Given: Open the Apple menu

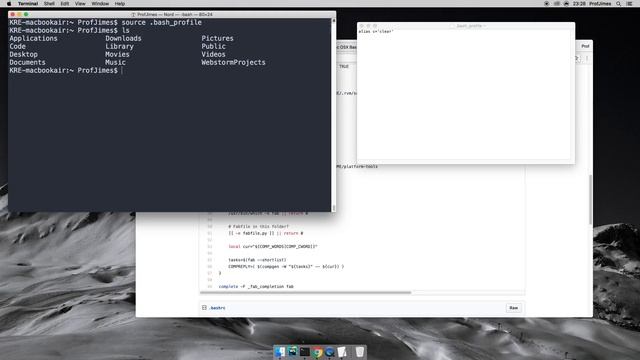Looking at the screenshot, I should click(x=9, y=3).
